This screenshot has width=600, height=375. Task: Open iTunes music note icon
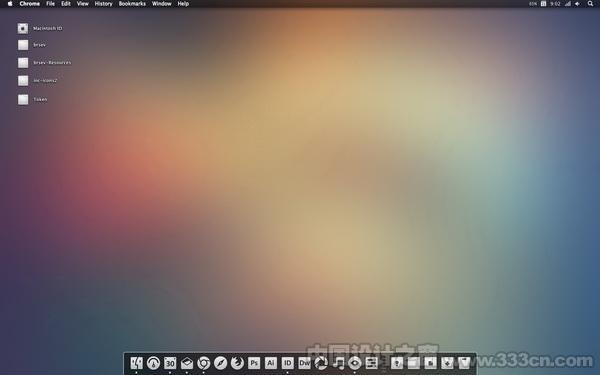338,363
